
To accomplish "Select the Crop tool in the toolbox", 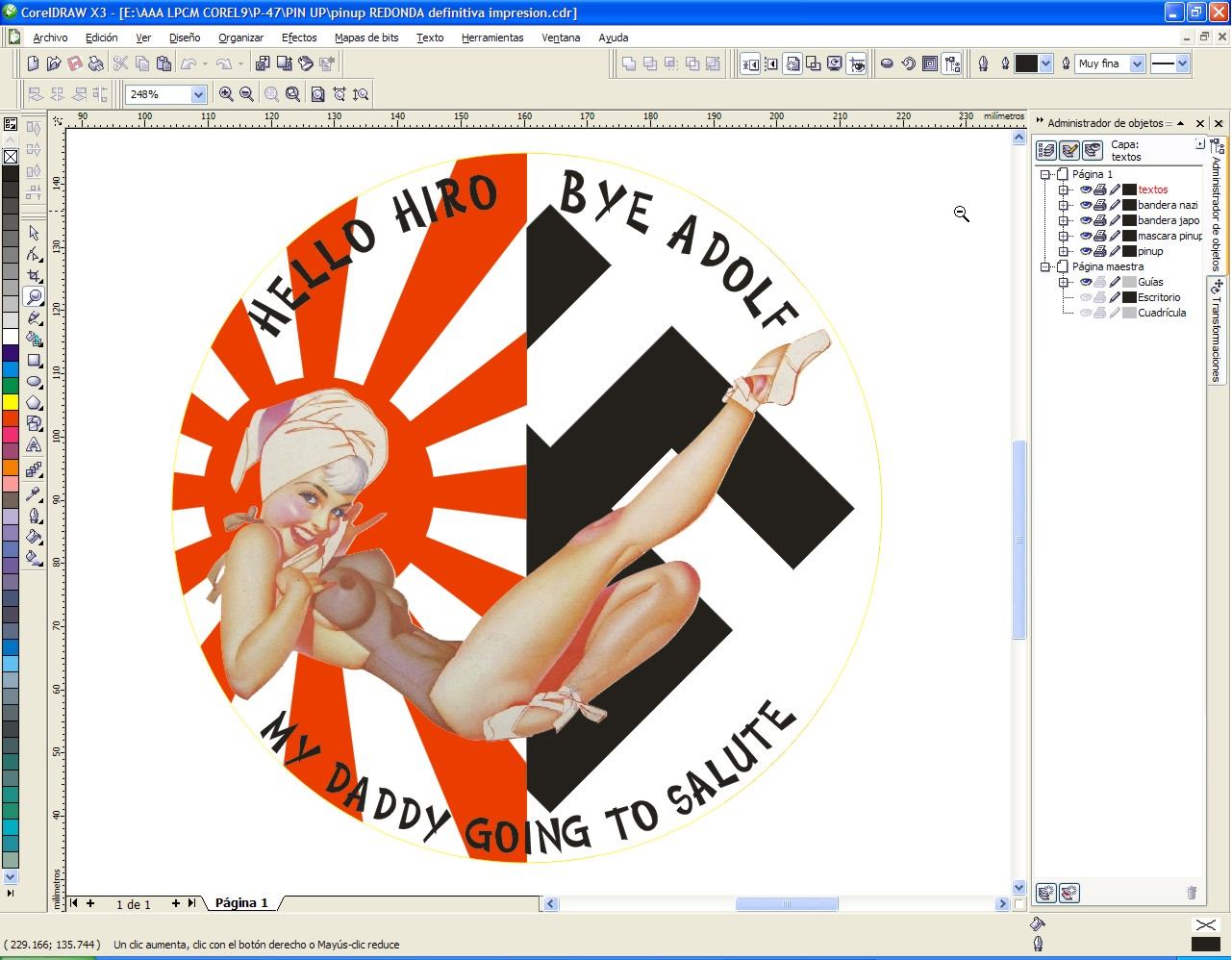I will pos(35,275).
